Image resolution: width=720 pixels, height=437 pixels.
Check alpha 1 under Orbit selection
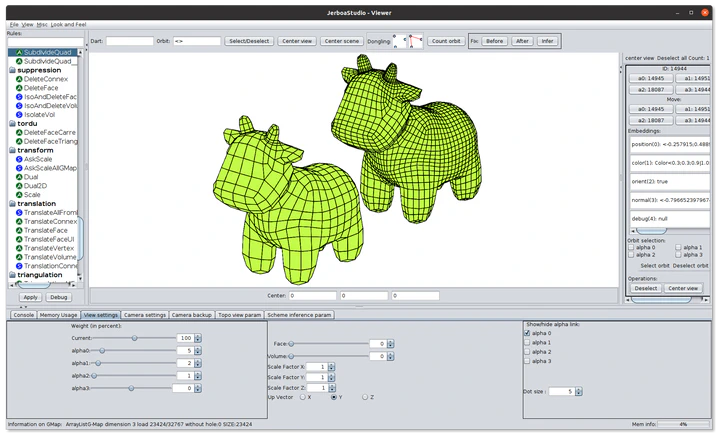point(678,247)
